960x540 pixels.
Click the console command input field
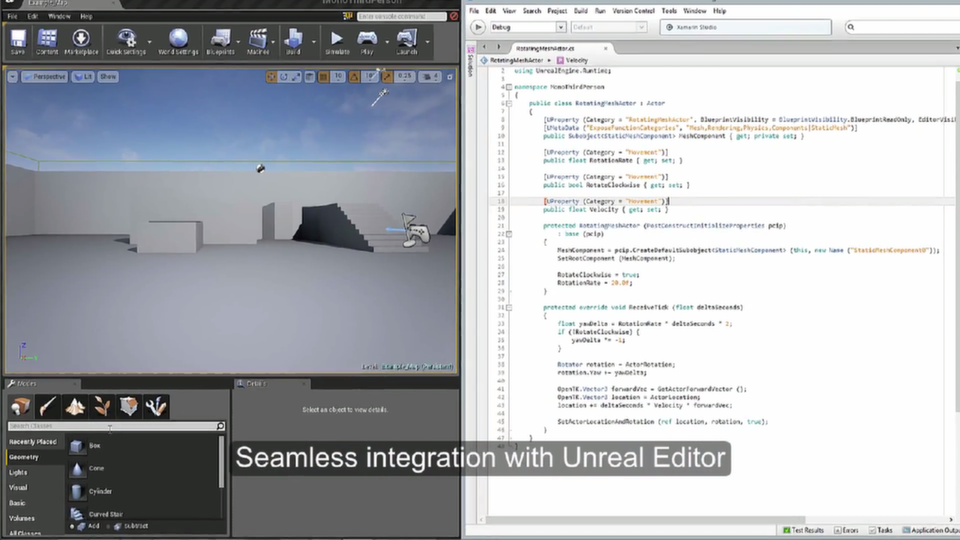(x=402, y=17)
